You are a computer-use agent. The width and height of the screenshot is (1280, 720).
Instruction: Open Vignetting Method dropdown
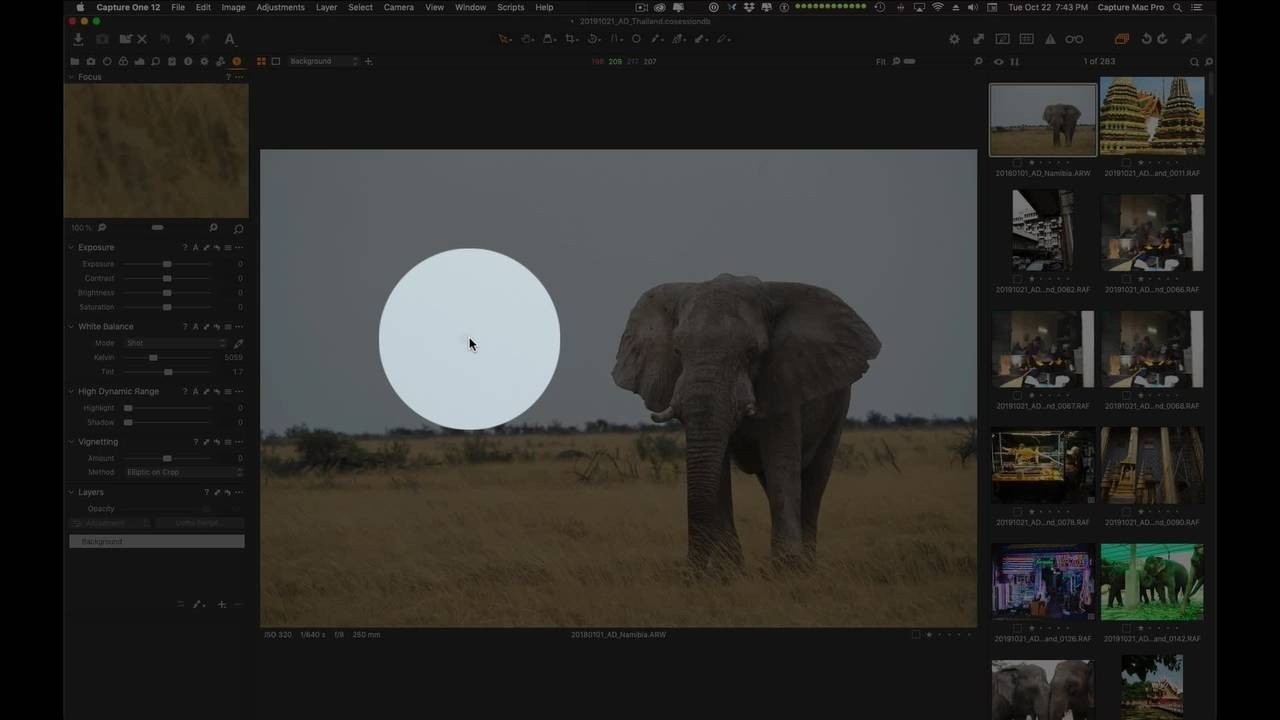point(184,472)
